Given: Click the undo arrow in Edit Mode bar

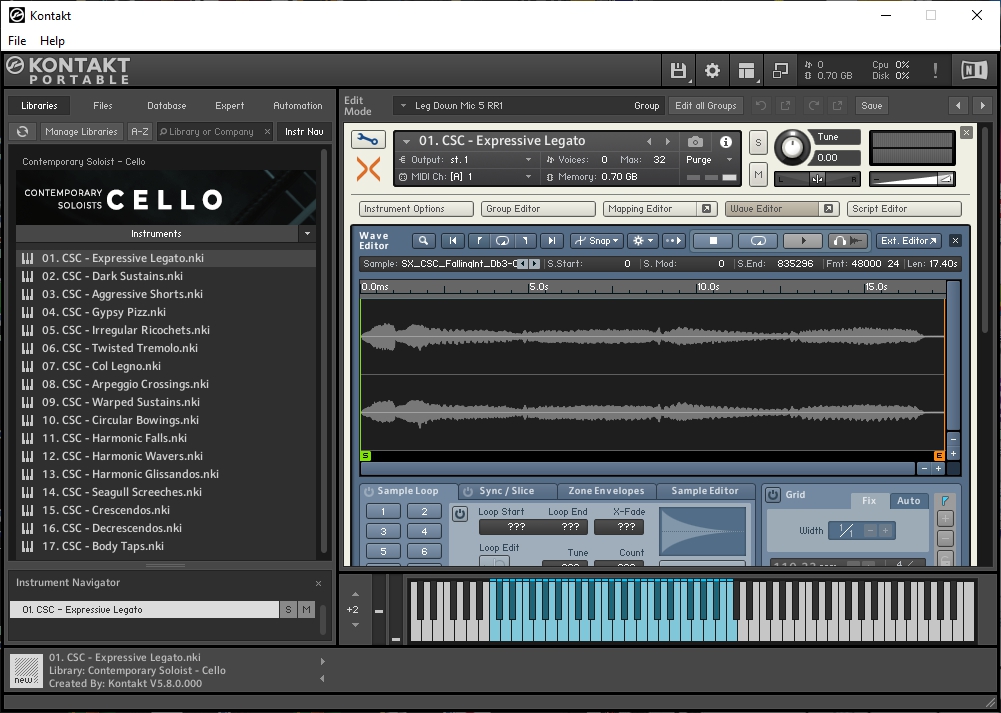Looking at the screenshot, I should pyautogui.click(x=761, y=105).
